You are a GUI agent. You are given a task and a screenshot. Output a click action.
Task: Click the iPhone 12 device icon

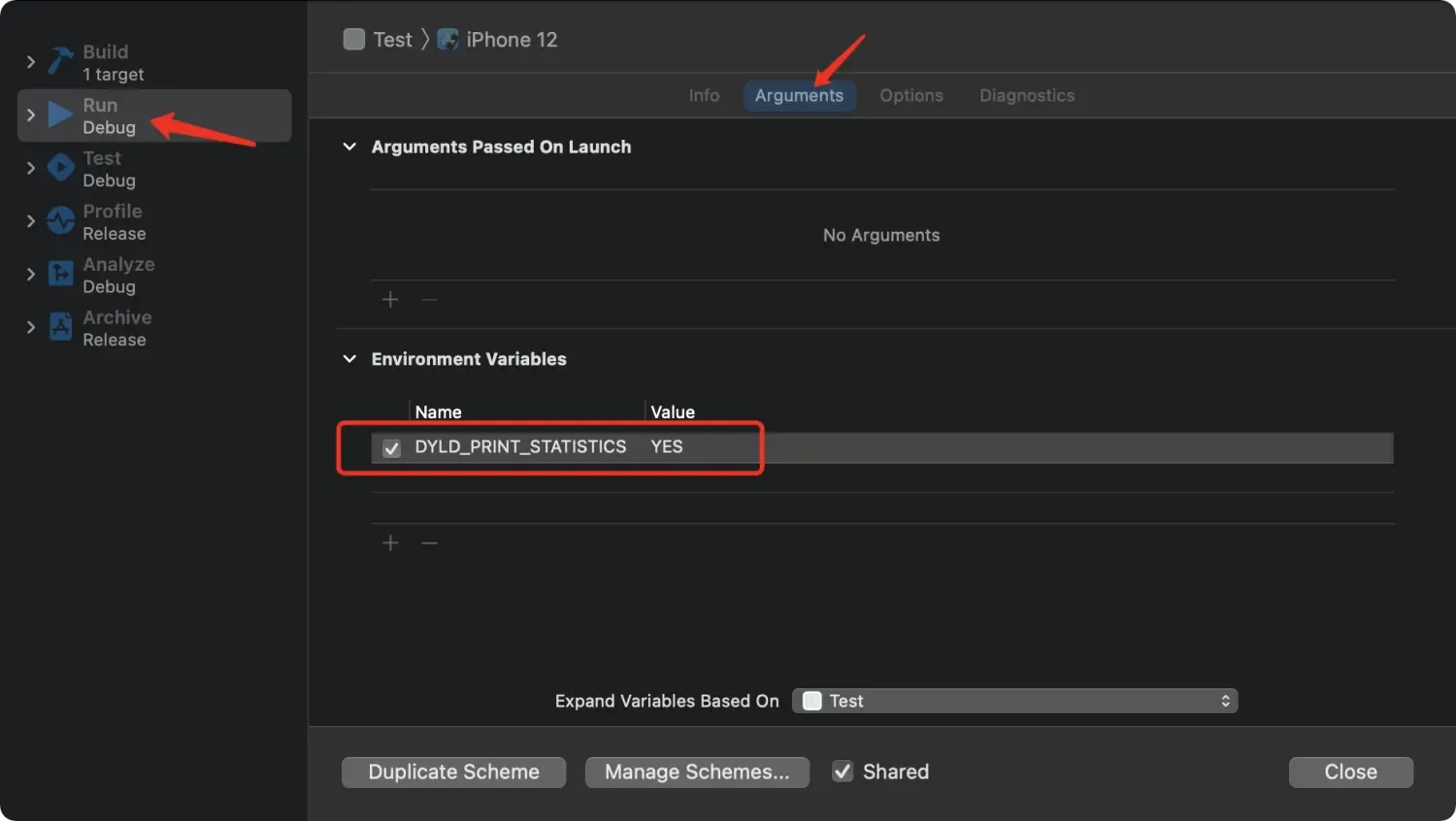[x=447, y=40]
